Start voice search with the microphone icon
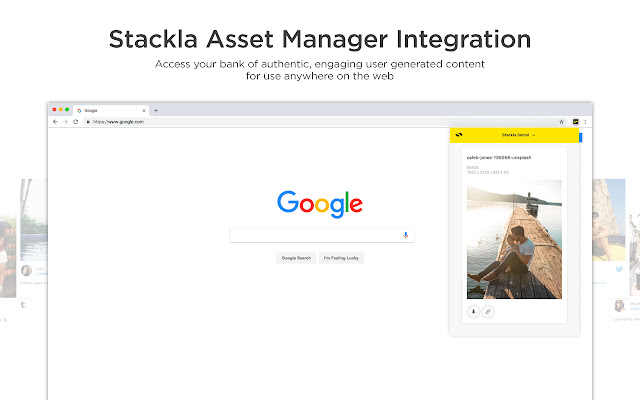640x400 pixels. pyautogui.click(x=405, y=235)
